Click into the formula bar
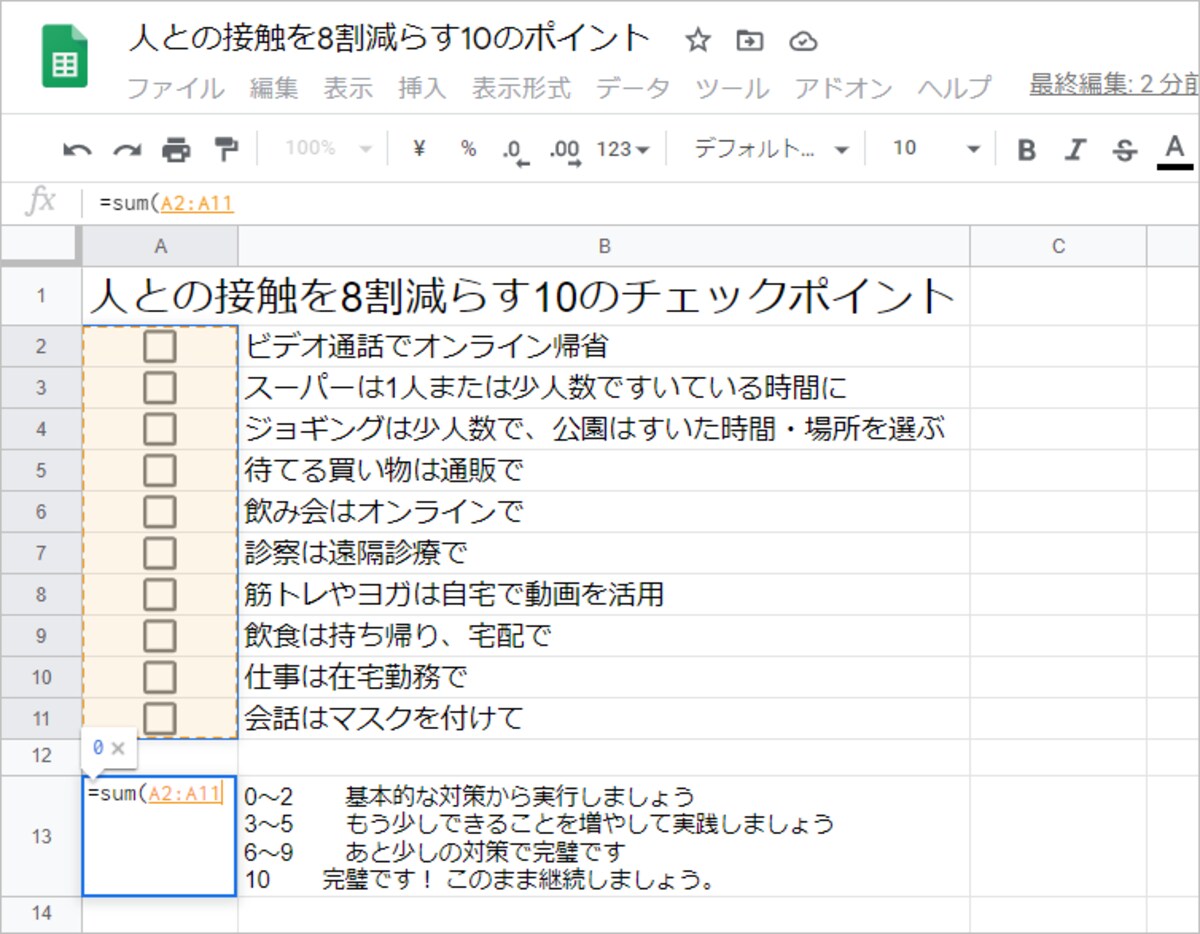The image size is (1200, 934). coord(640,204)
